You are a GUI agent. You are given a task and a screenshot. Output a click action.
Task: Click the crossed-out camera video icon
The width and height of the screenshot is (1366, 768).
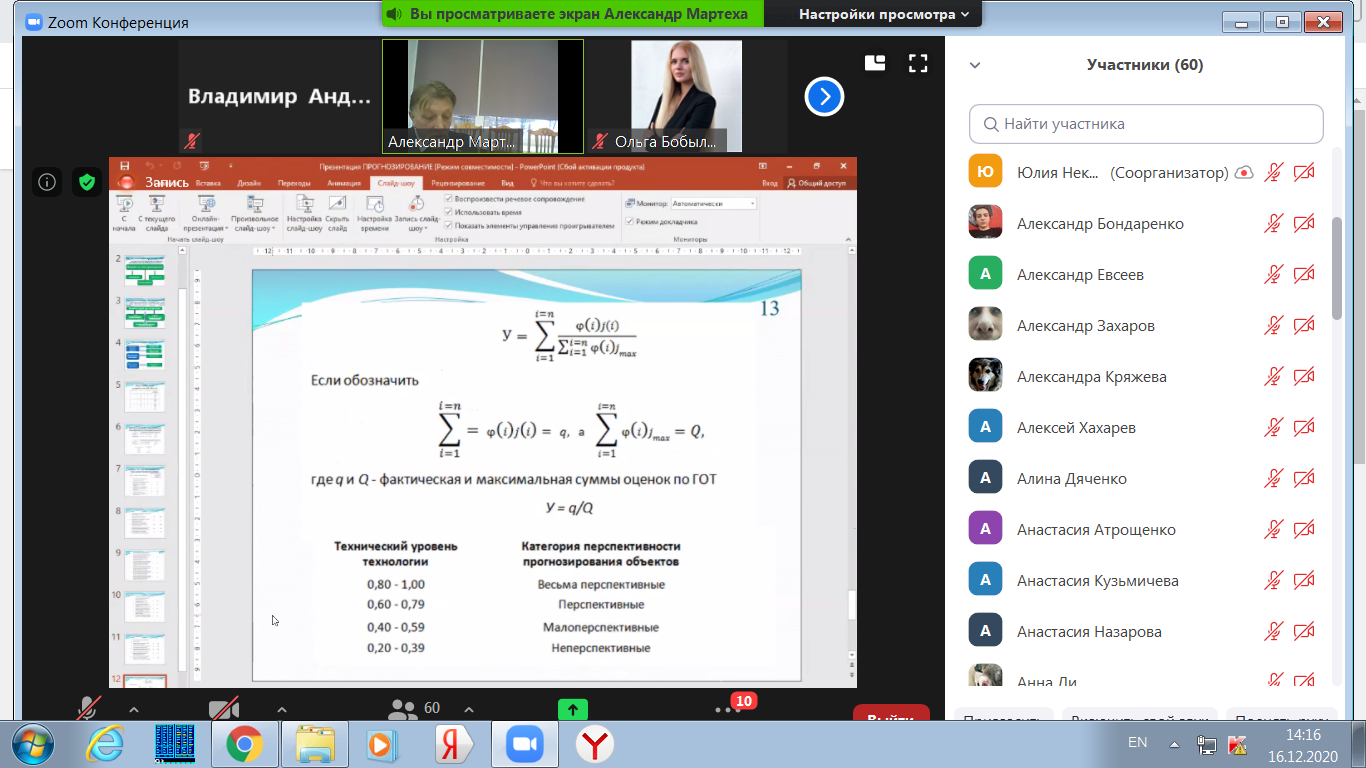click(x=223, y=708)
